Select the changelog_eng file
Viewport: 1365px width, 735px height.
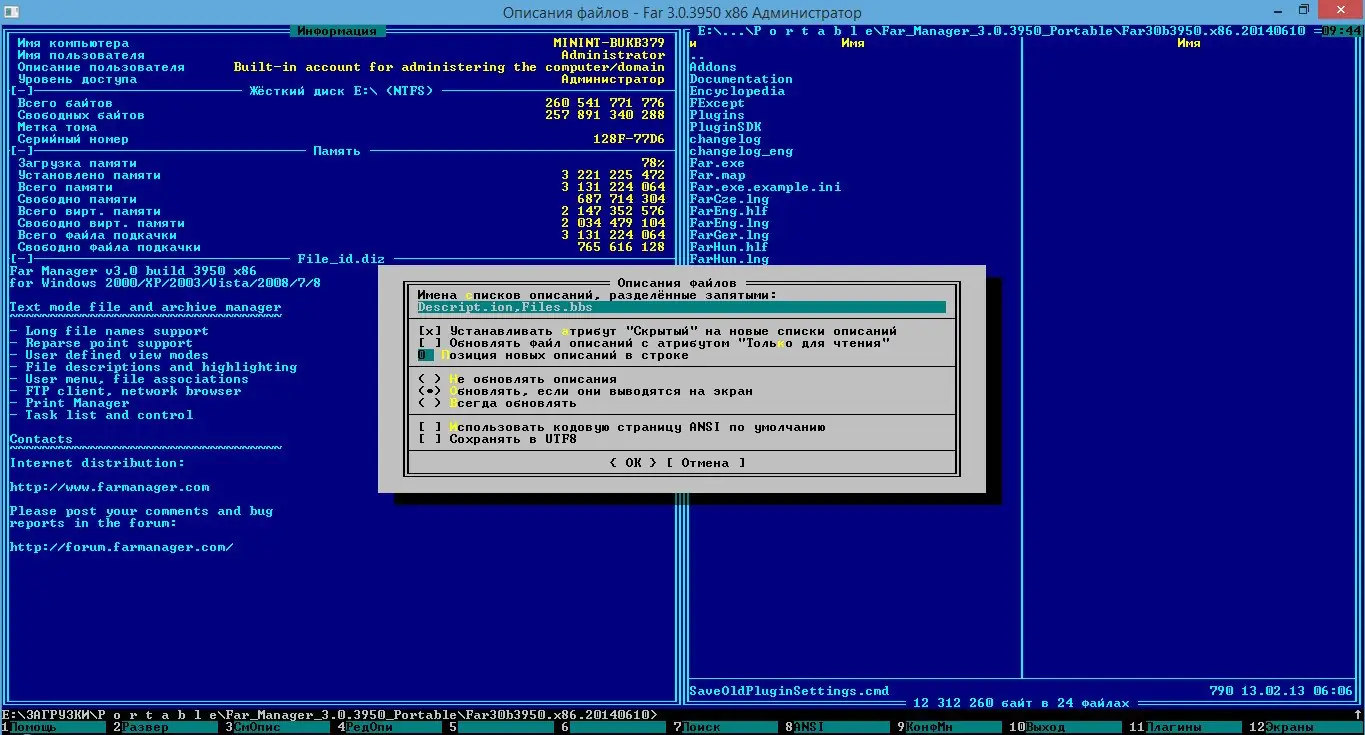[741, 151]
